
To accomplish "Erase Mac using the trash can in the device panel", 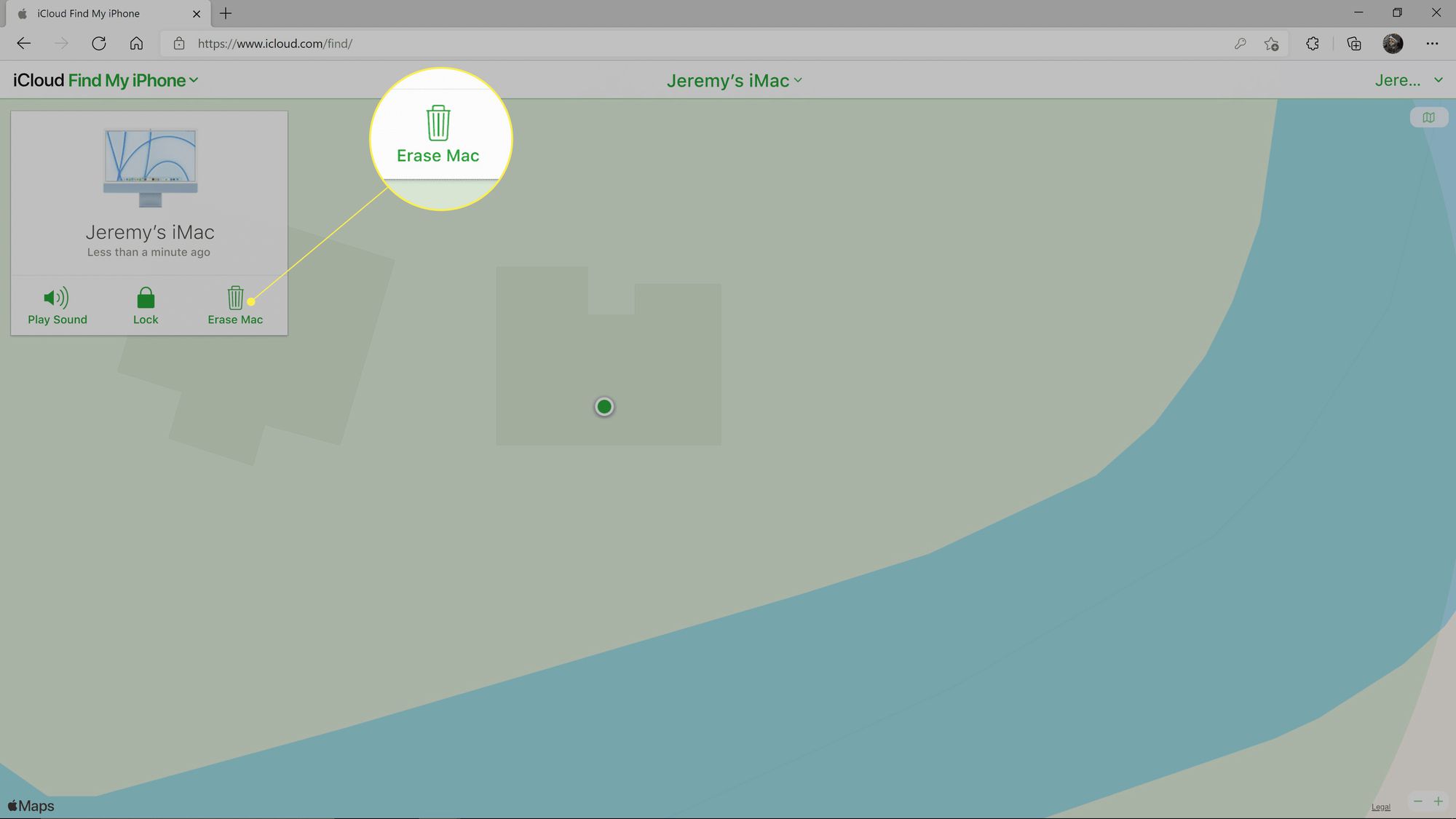I will tap(235, 306).
